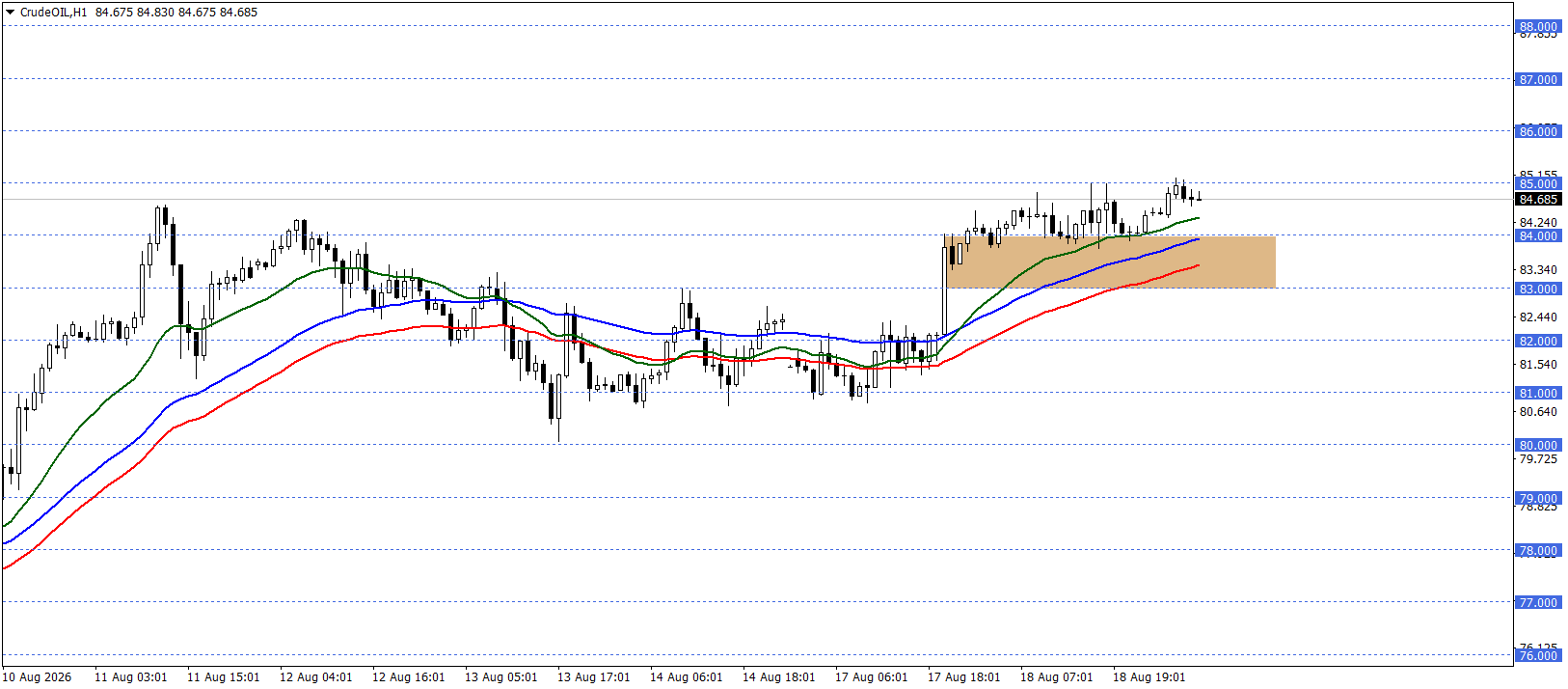
Task: Click the 11 Aug 03:01 time label
Action: pyautogui.click(x=130, y=676)
